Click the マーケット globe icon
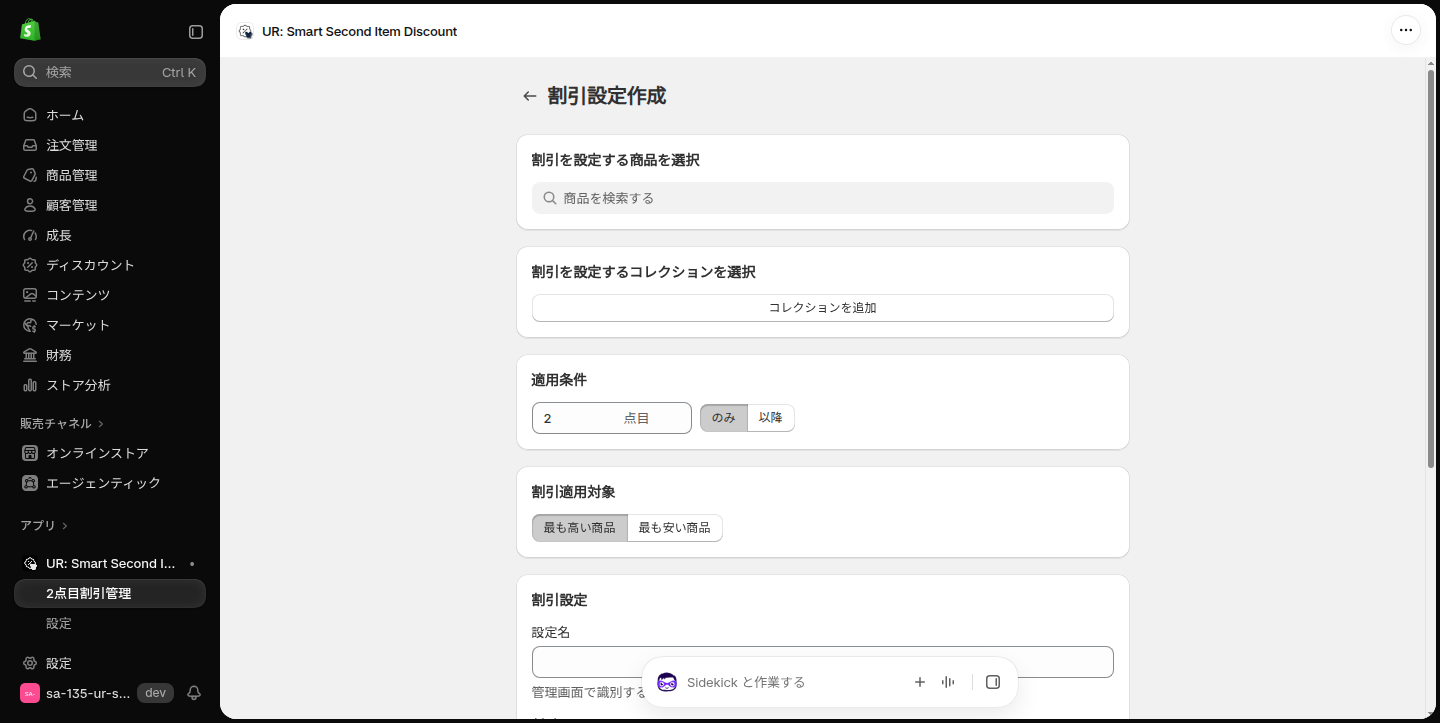The height and width of the screenshot is (723, 1440). coord(30,325)
